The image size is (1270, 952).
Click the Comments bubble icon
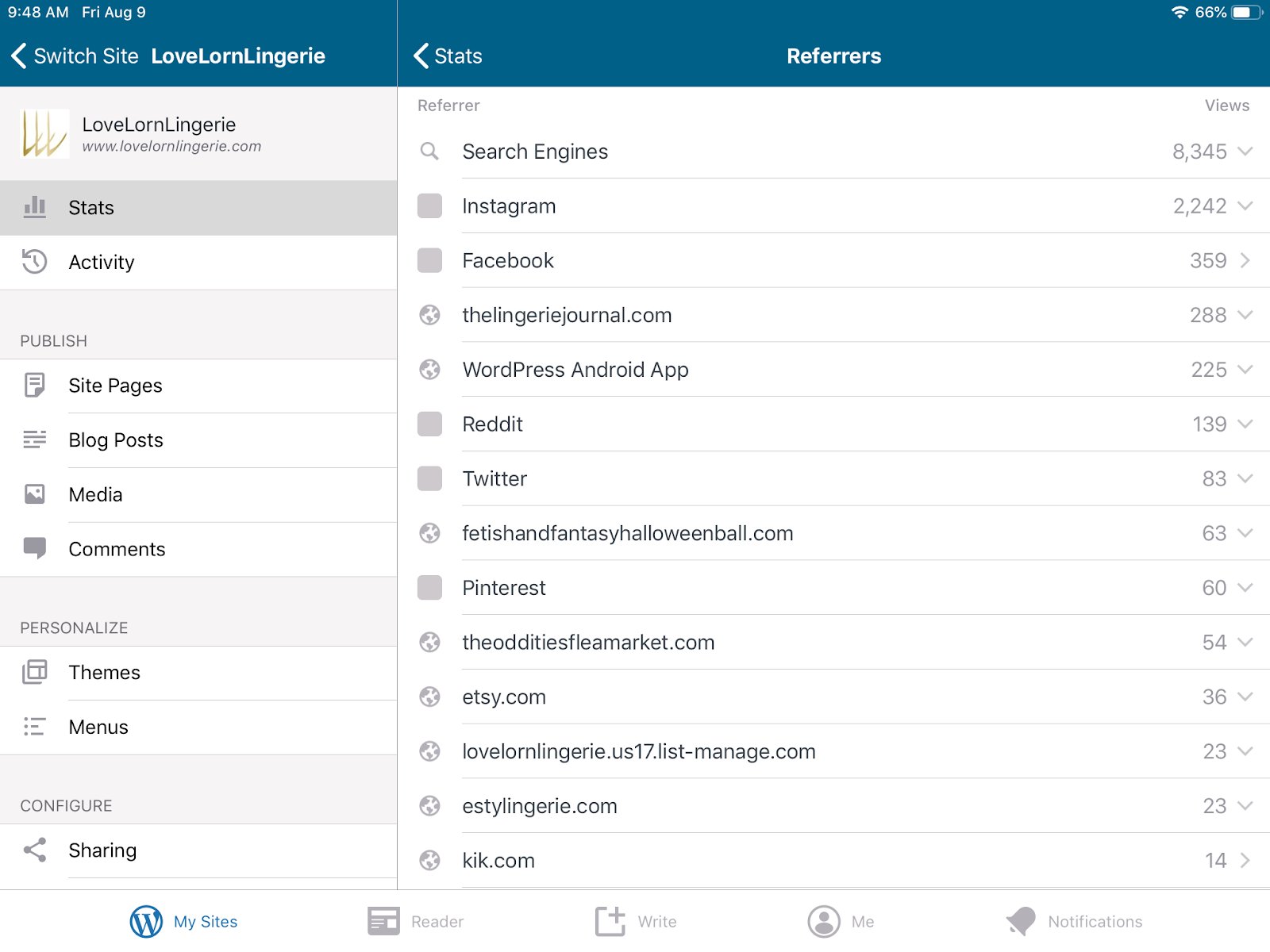[x=34, y=549]
